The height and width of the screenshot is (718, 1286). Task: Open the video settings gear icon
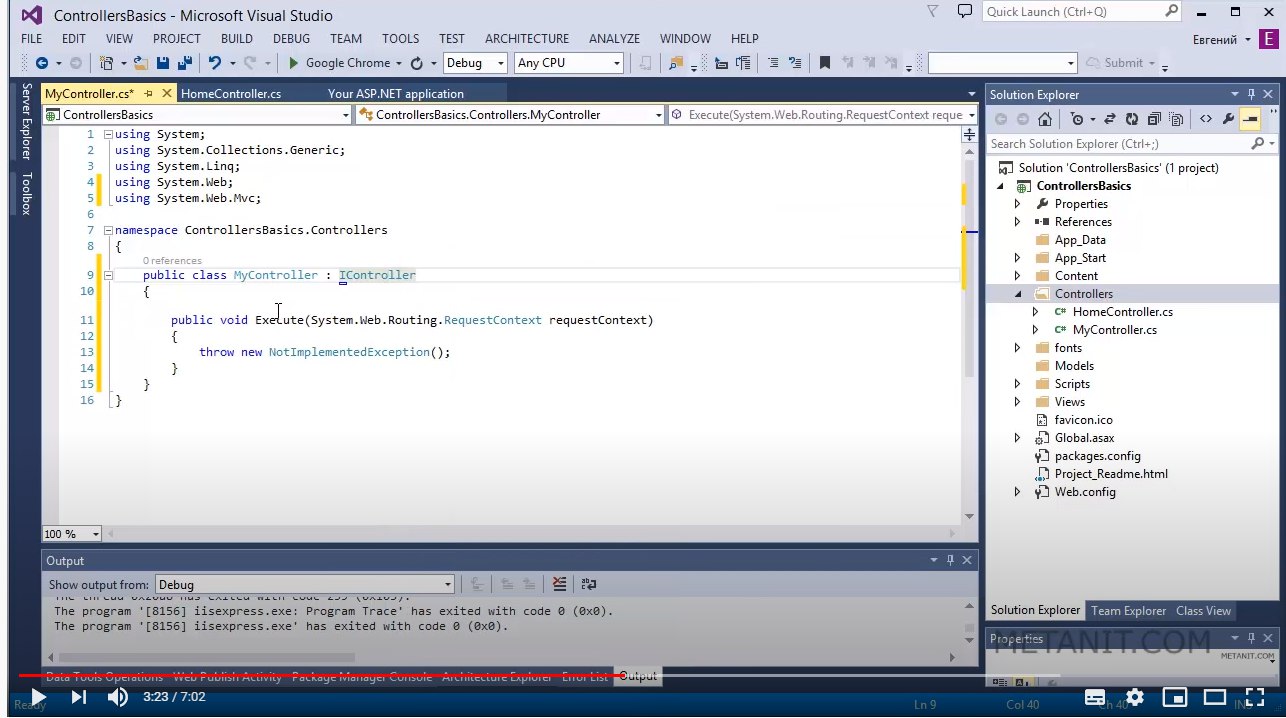[x=1134, y=697]
